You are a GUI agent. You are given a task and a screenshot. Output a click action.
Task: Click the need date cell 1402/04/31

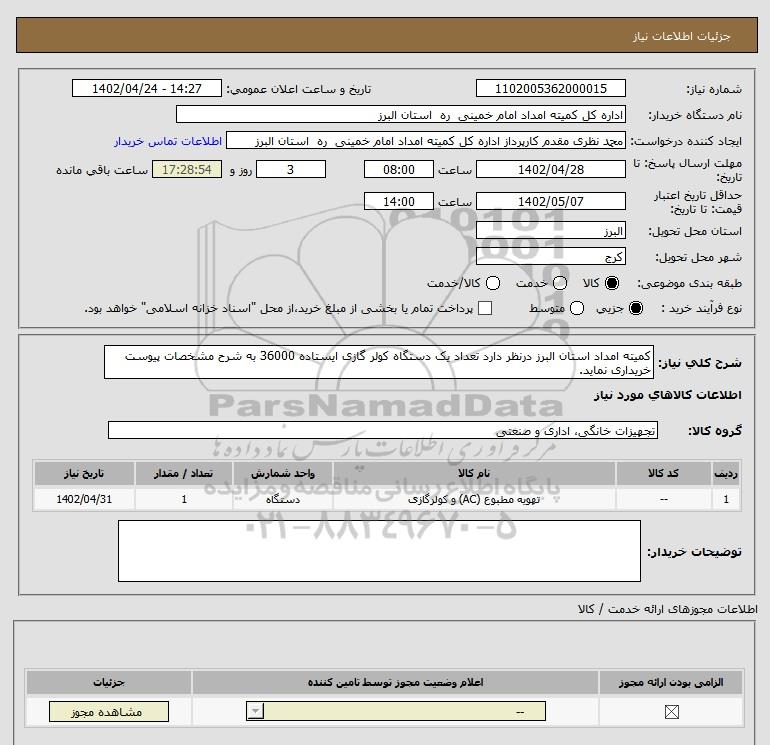84,499
